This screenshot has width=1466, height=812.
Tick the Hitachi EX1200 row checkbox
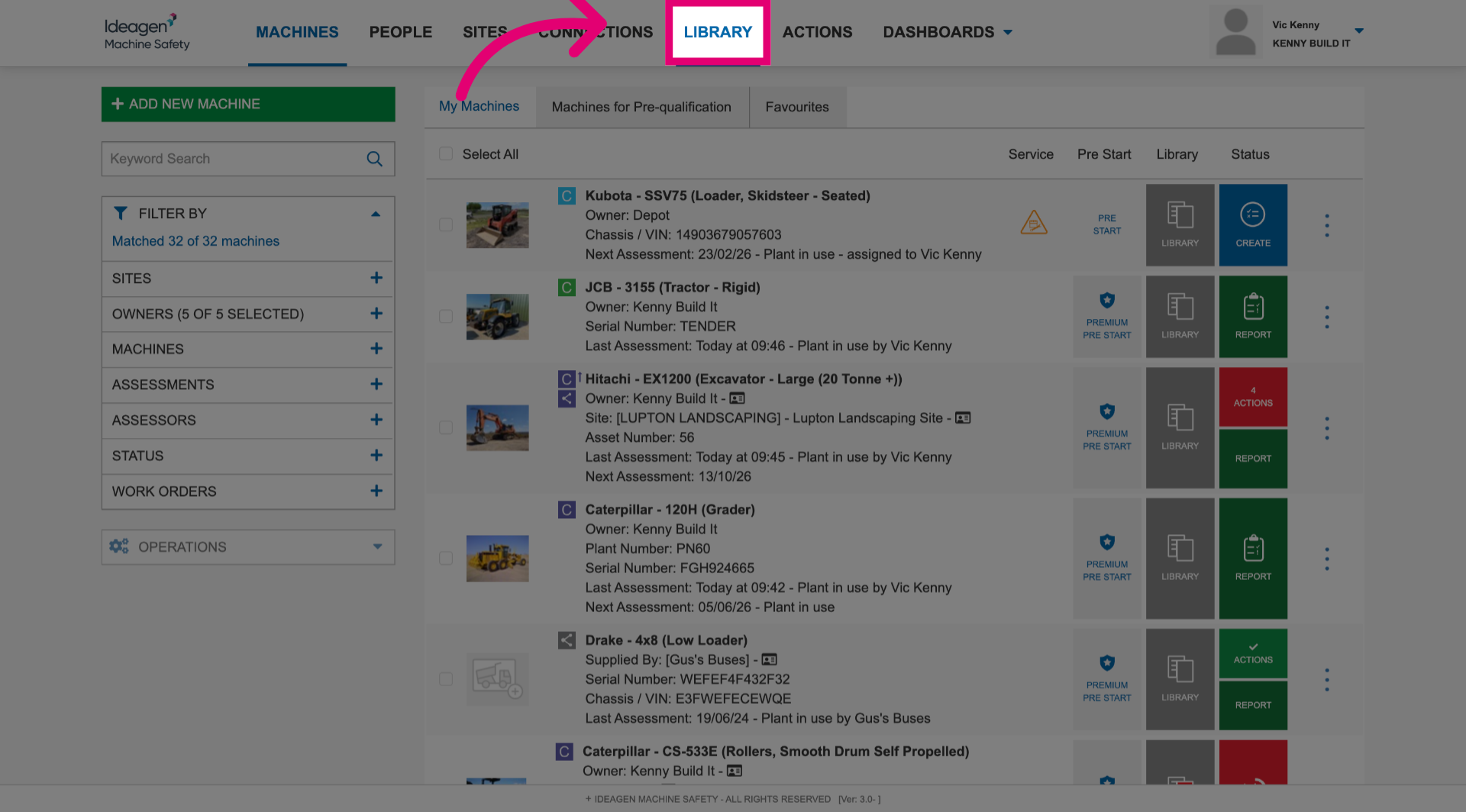pyautogui.click(x=446, y=427)
